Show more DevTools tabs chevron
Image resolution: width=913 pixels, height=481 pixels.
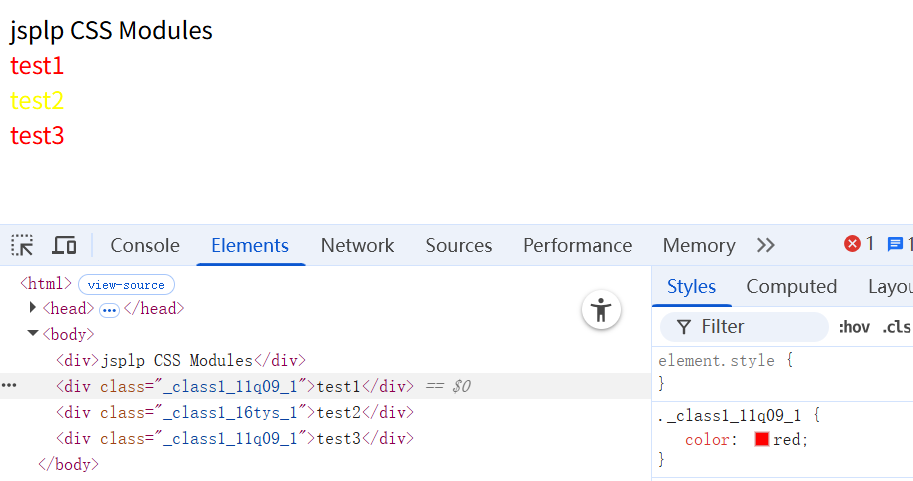coord(766,245)
